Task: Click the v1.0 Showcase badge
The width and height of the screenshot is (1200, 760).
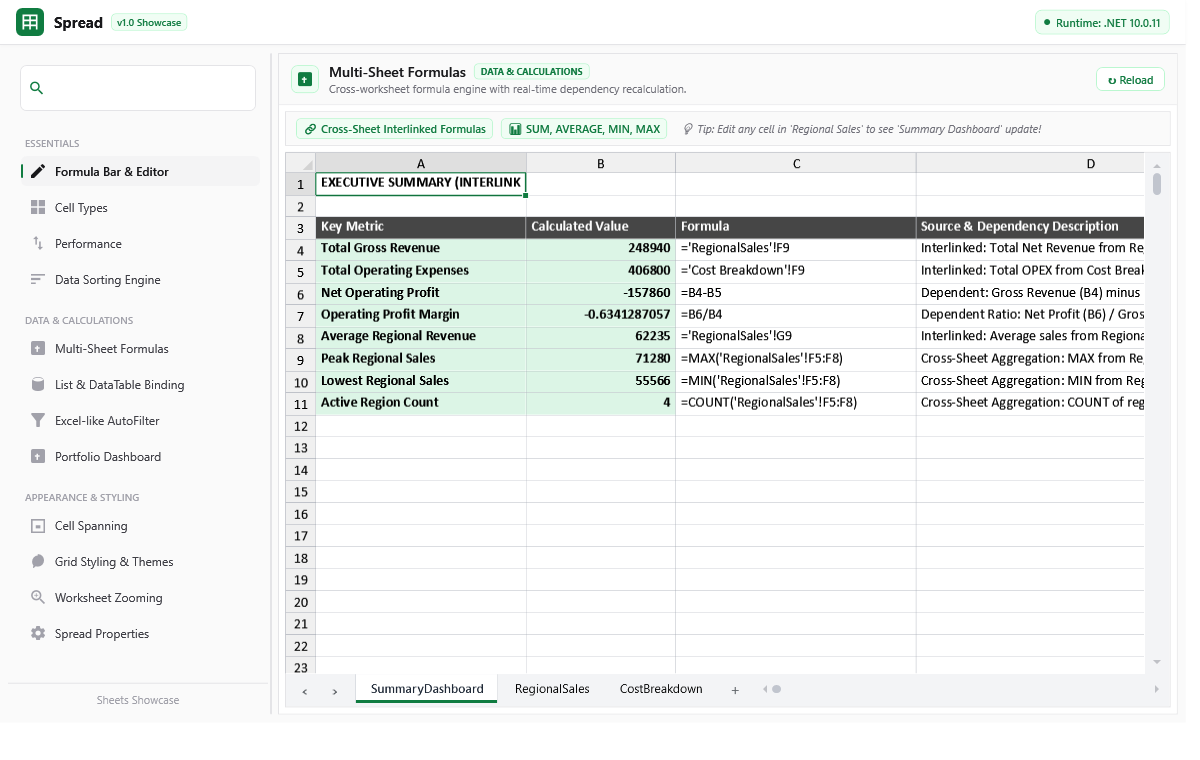Action: 149,22
